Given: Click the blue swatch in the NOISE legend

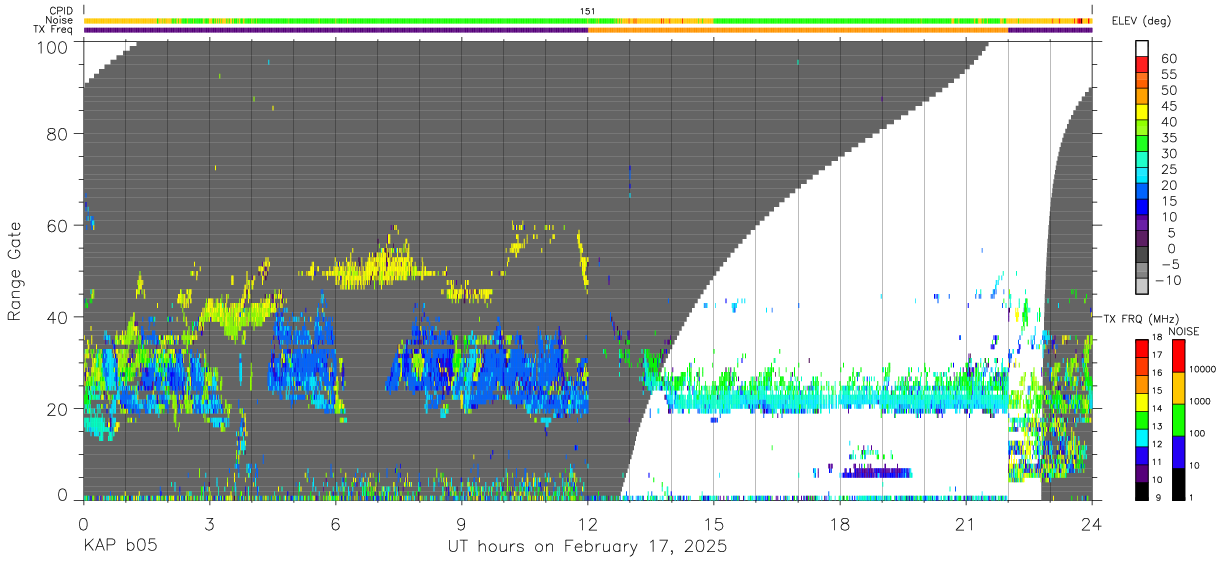Looking at the screenshot, I should tap(1178, 452).
